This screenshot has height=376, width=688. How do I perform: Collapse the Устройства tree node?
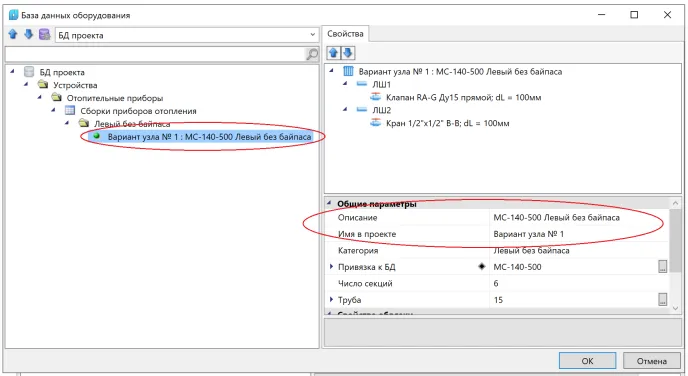click(26, 84)
